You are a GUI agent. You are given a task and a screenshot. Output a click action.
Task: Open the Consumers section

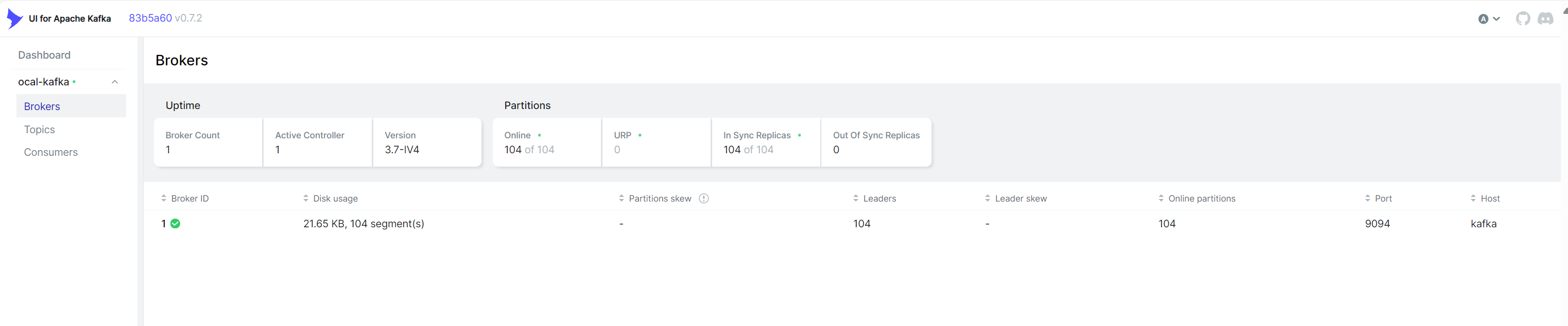pos(51,152)
